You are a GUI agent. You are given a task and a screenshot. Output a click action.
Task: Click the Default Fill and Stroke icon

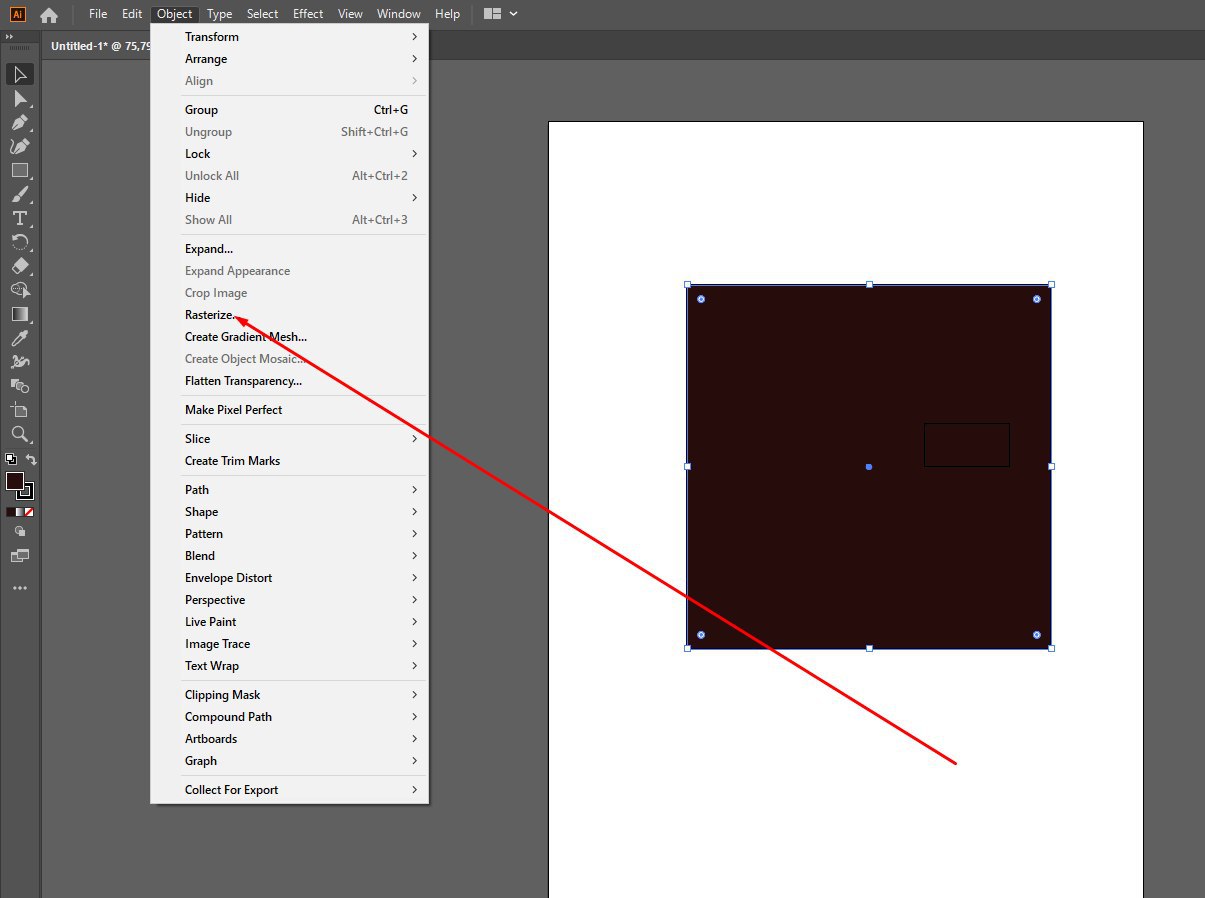click(11, 459)
